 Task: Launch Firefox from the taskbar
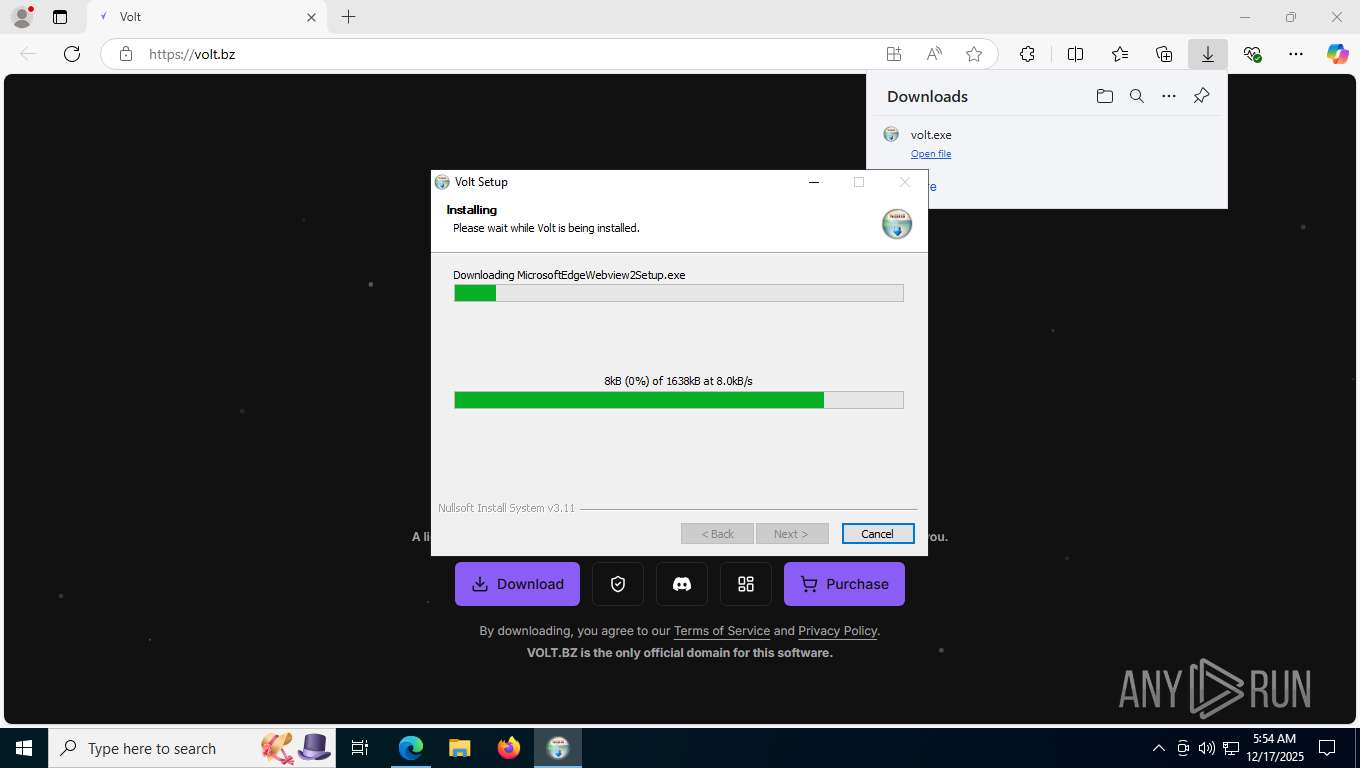509,748
